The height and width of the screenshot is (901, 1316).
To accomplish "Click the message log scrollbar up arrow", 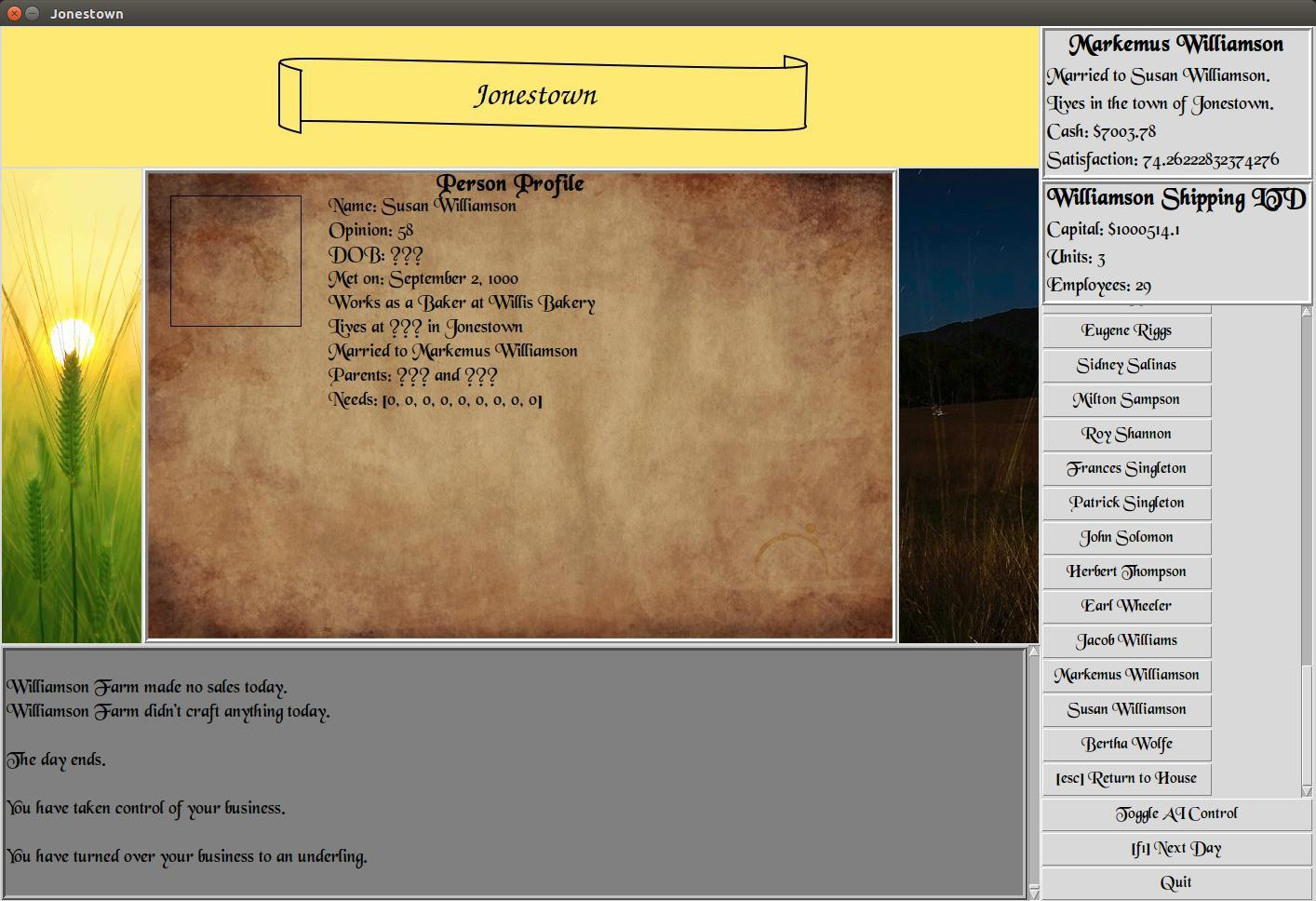I will (1033, 652).
